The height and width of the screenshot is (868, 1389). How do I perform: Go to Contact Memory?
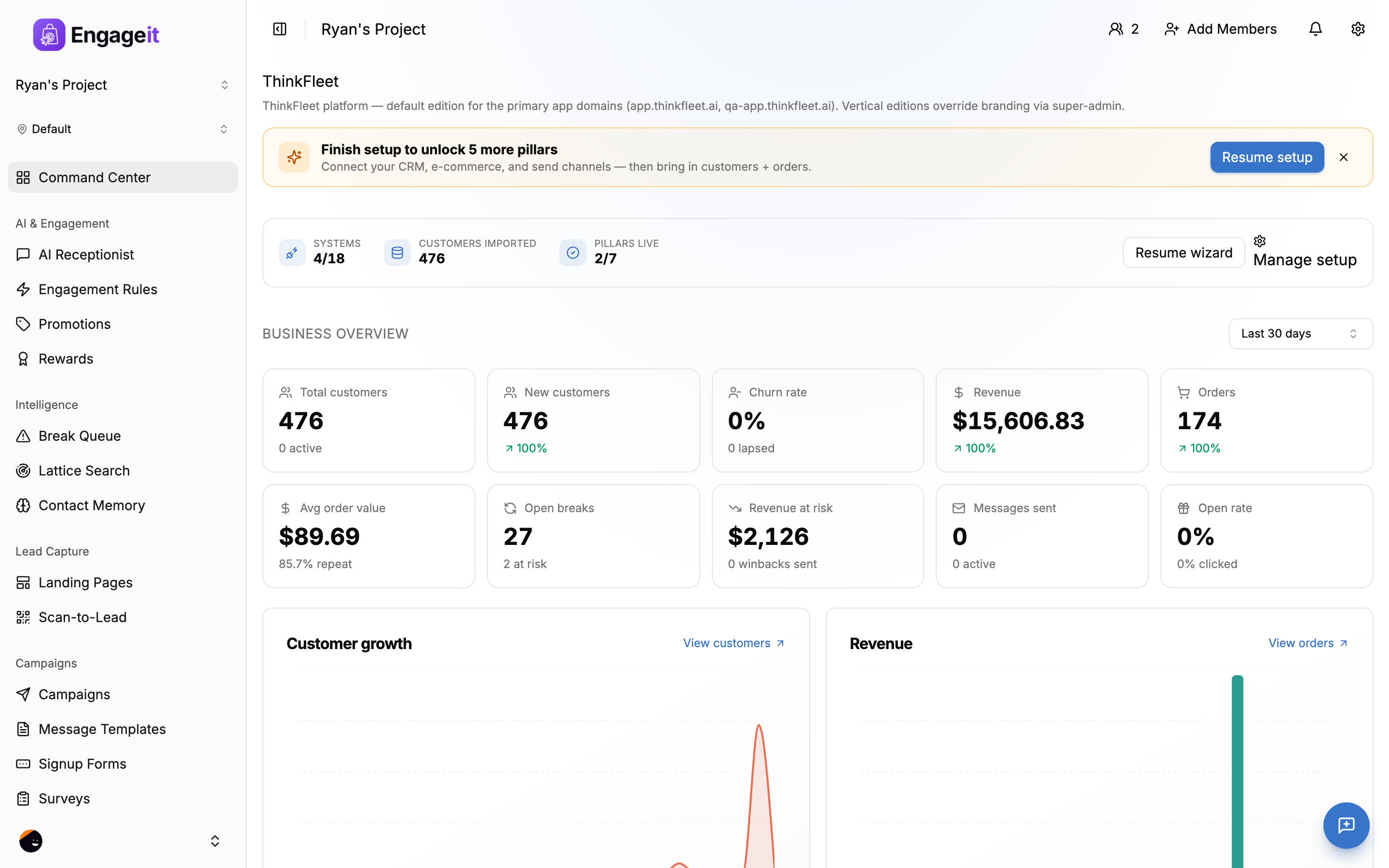click(122, 505)
